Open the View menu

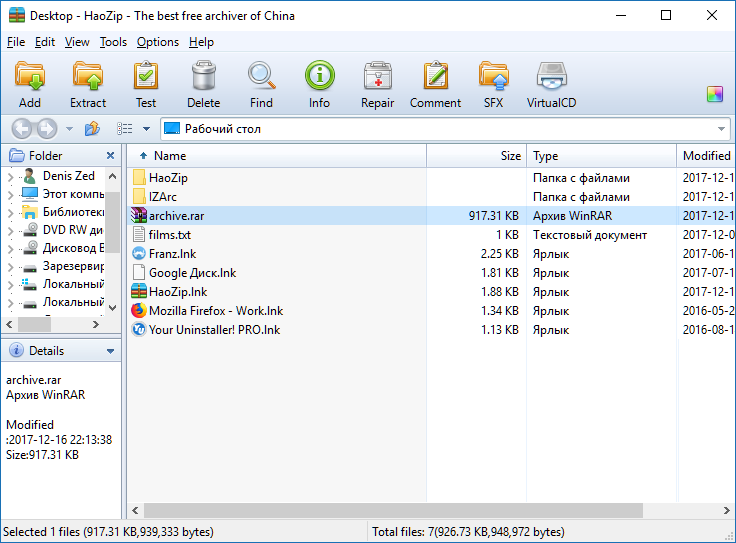click(x=77, y=42)
